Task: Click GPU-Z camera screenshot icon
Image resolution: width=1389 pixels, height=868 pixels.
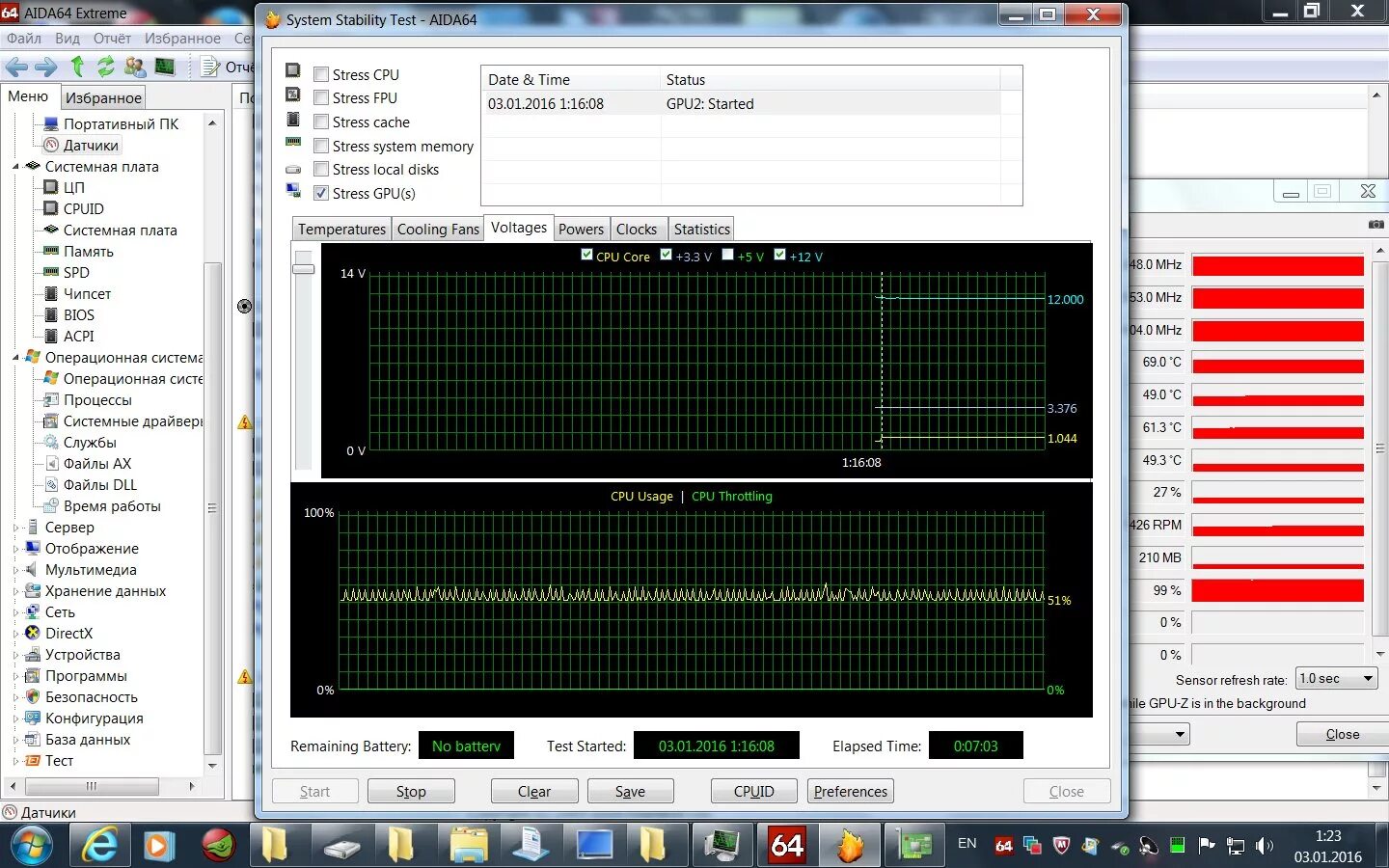Action: (x=1375, y=224)
